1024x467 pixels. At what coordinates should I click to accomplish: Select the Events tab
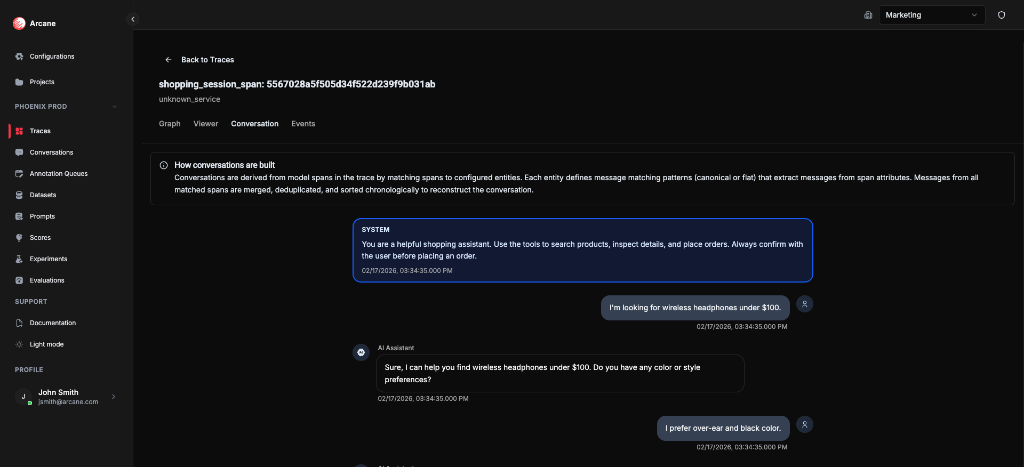coord(303,124)
